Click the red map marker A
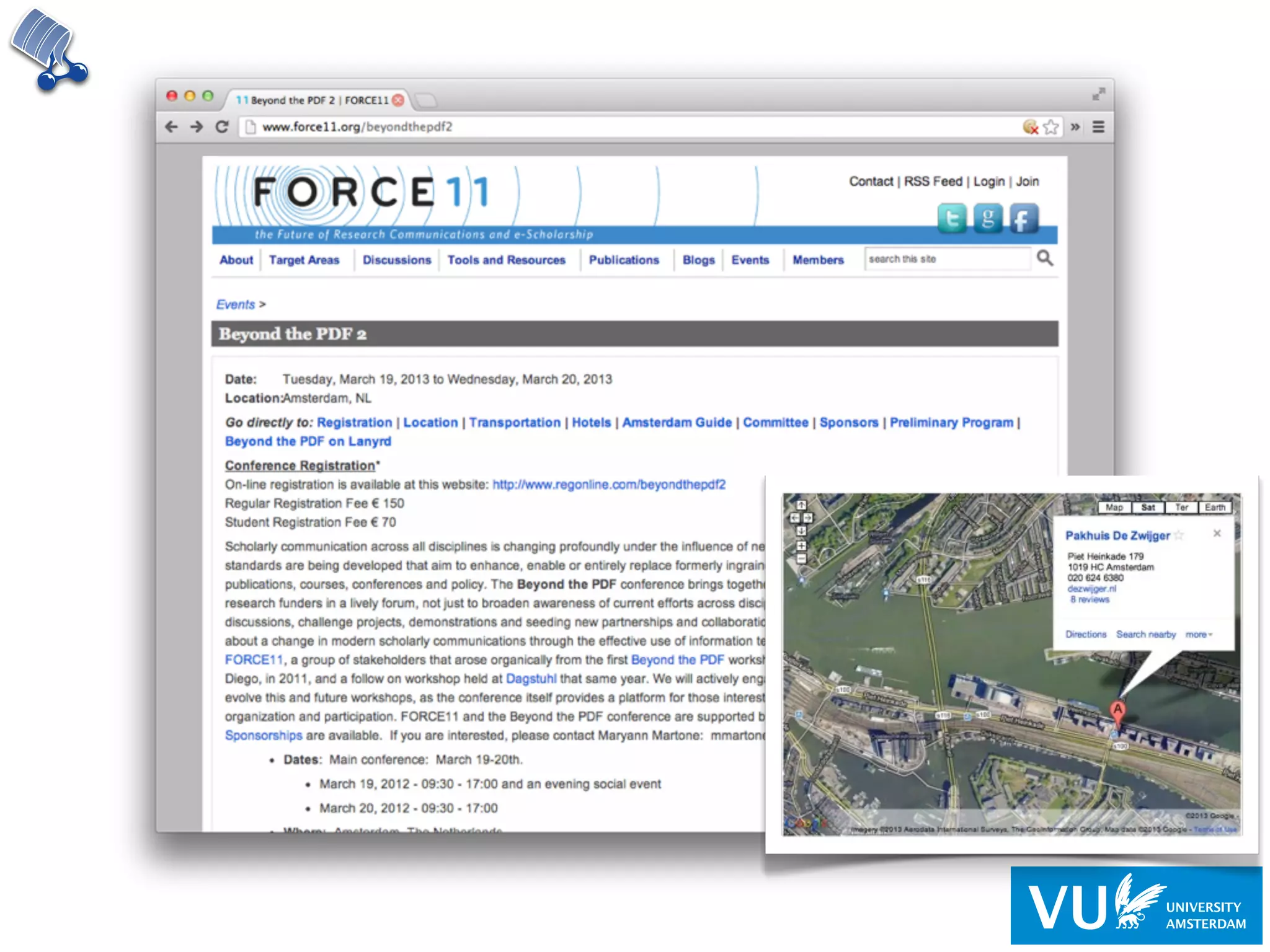The image size is (1270, 952). (1117, 711)
